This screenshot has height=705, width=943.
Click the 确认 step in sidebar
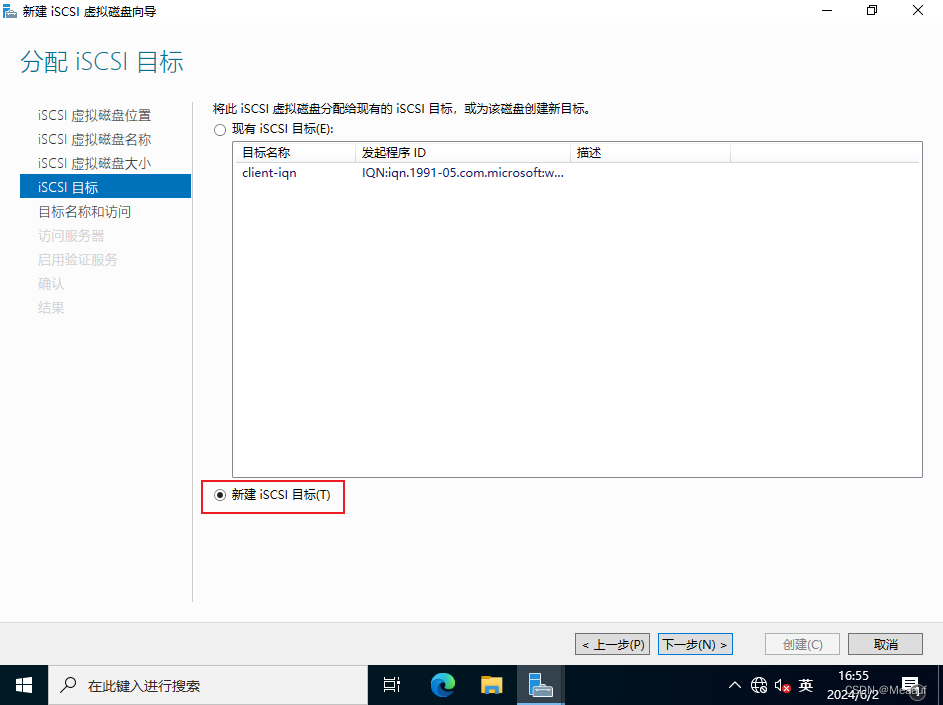pyautogui.click(x=51, y=283)
